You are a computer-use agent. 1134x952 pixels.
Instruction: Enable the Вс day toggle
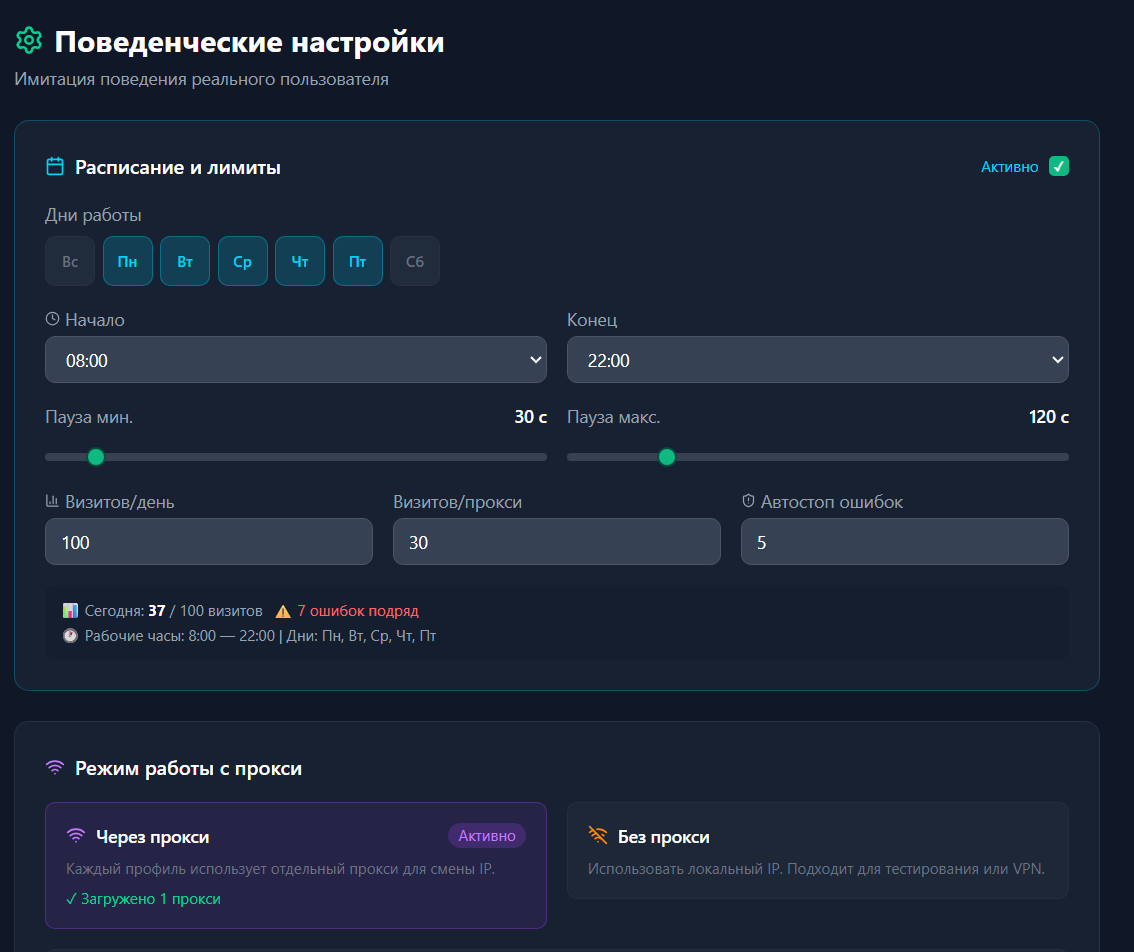(70, 261)
